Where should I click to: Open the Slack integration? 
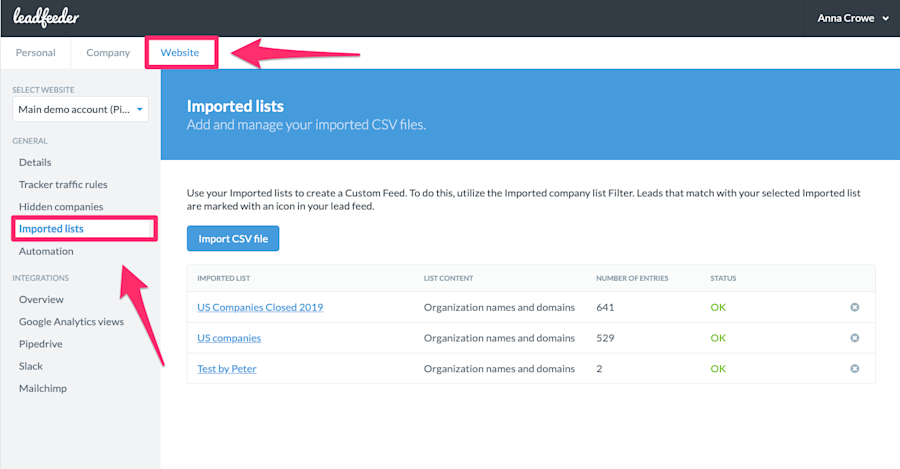31,366
